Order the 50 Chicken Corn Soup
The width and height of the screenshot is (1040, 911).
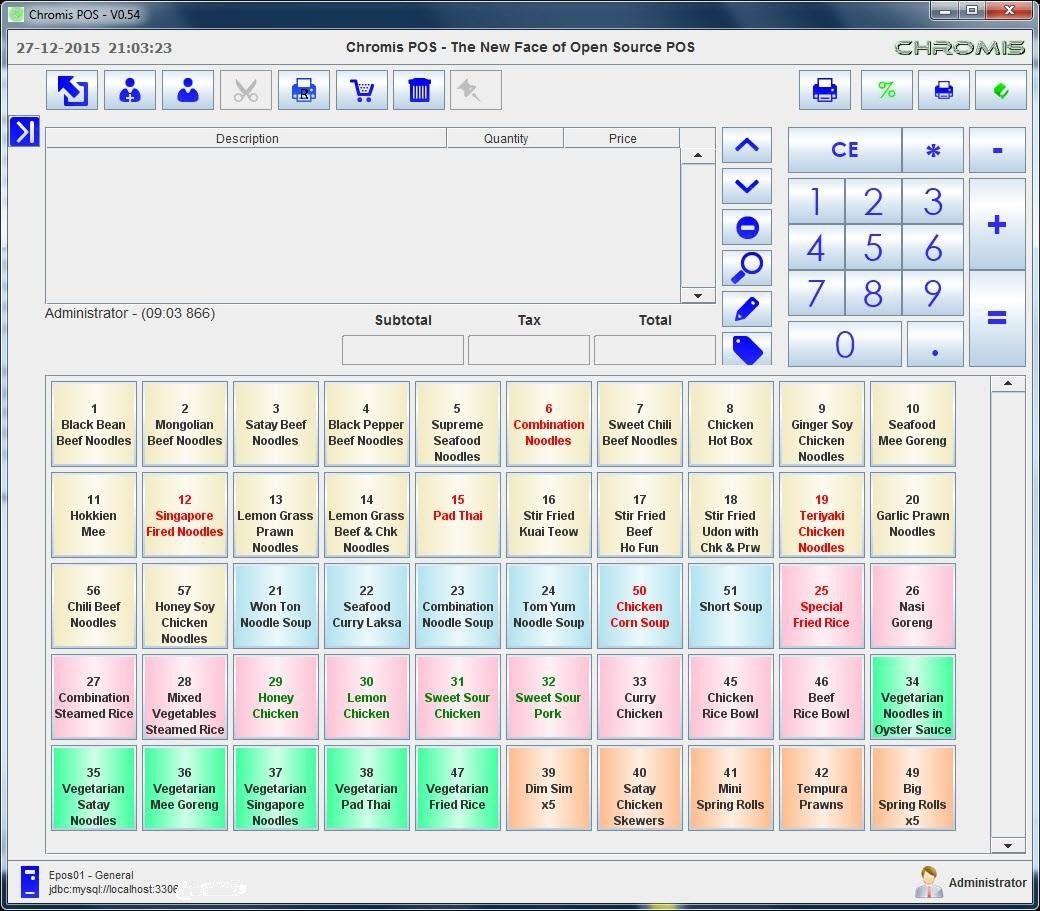[639, 606]
